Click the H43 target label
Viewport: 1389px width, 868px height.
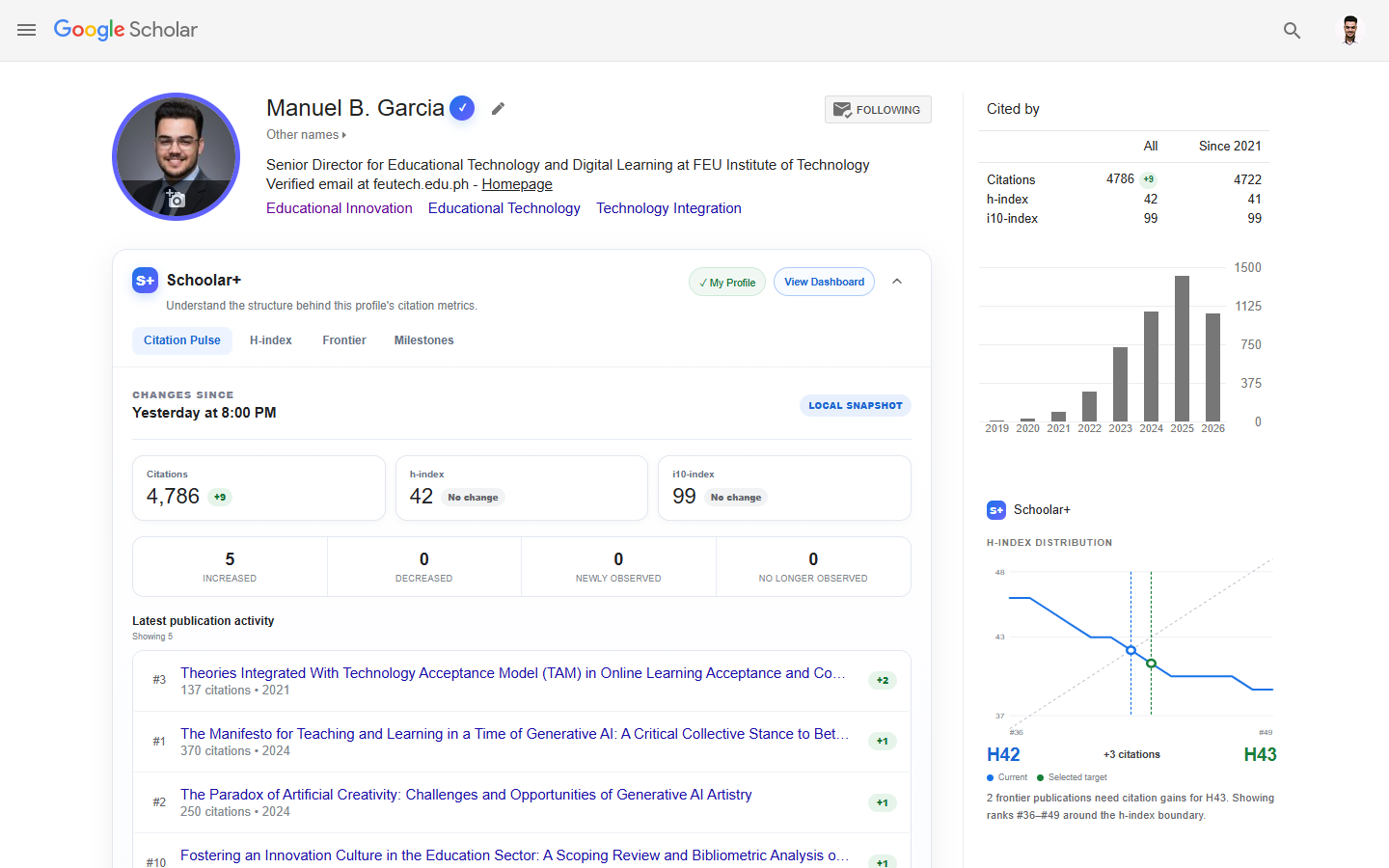click(1260, 755)
